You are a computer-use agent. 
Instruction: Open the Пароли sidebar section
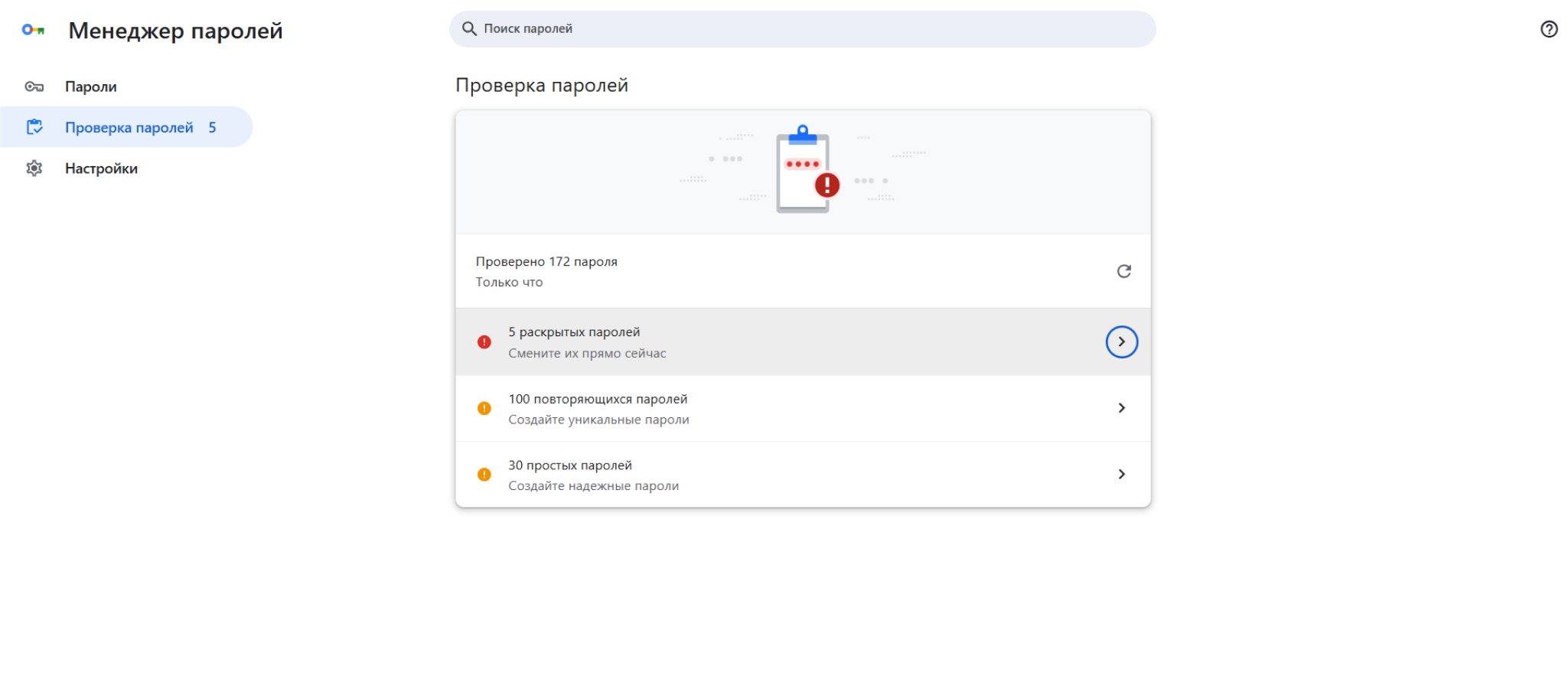coord(91,87)
